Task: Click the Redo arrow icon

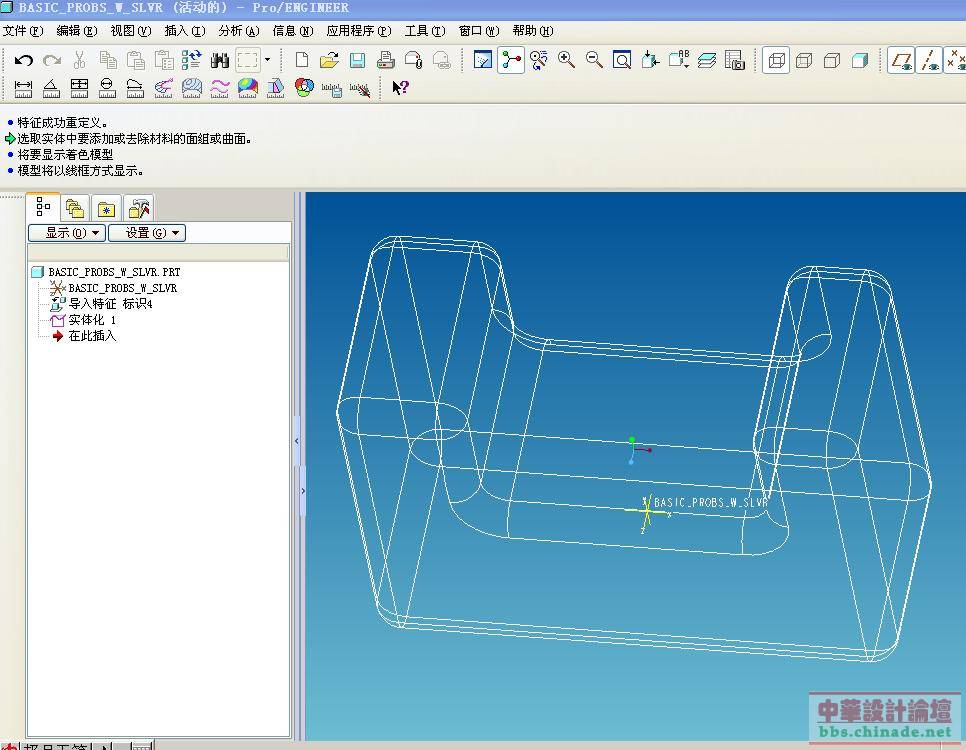Action: tap(52, 60)
